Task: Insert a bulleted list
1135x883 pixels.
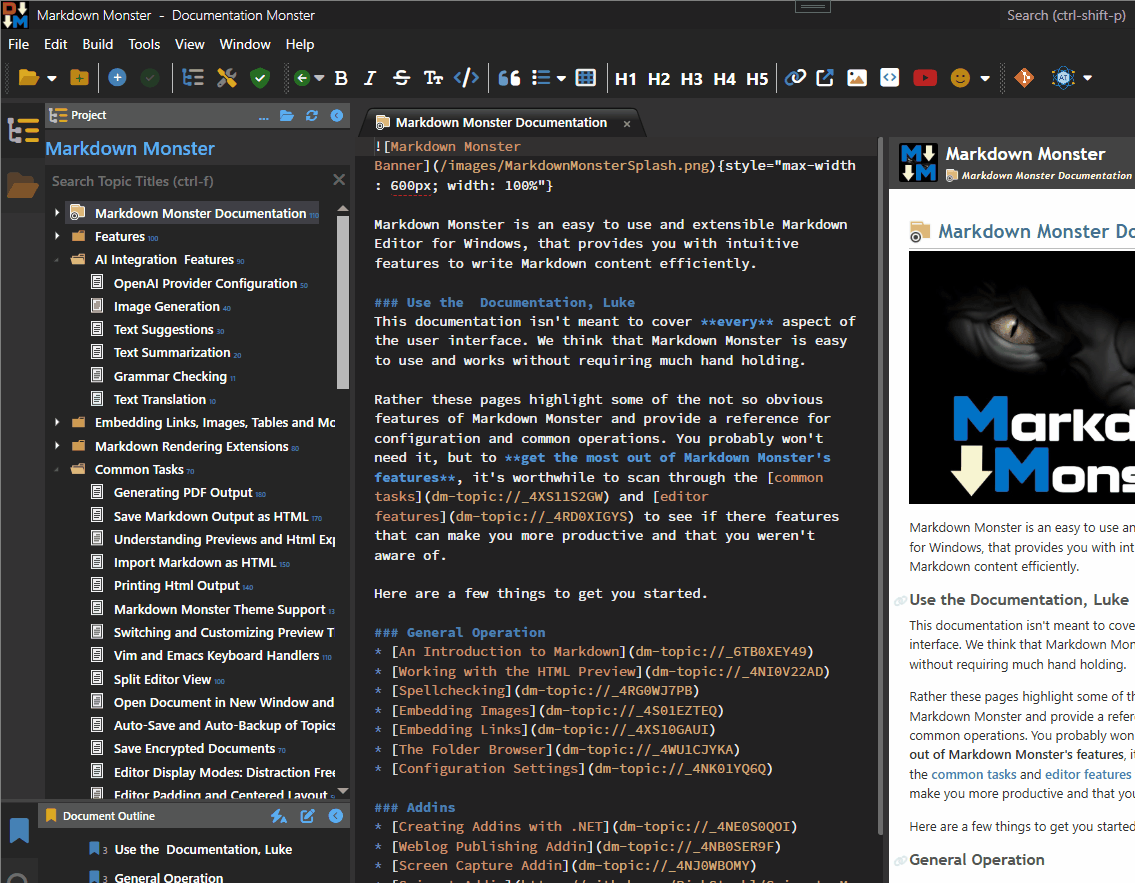Action: pyautogui.click(x=541, y=77)
